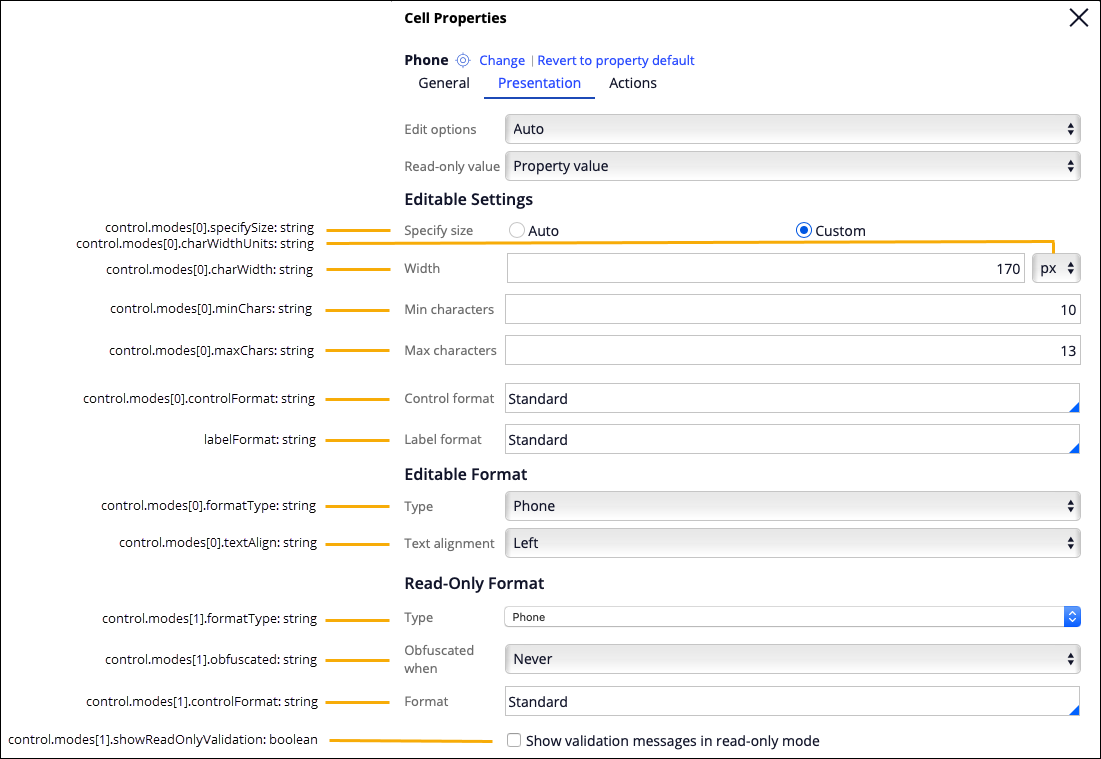The height and width of the screenshot is (759, 1101).
Task: Enable Show validation messages in read-only mode
Action: pos(514,741)
